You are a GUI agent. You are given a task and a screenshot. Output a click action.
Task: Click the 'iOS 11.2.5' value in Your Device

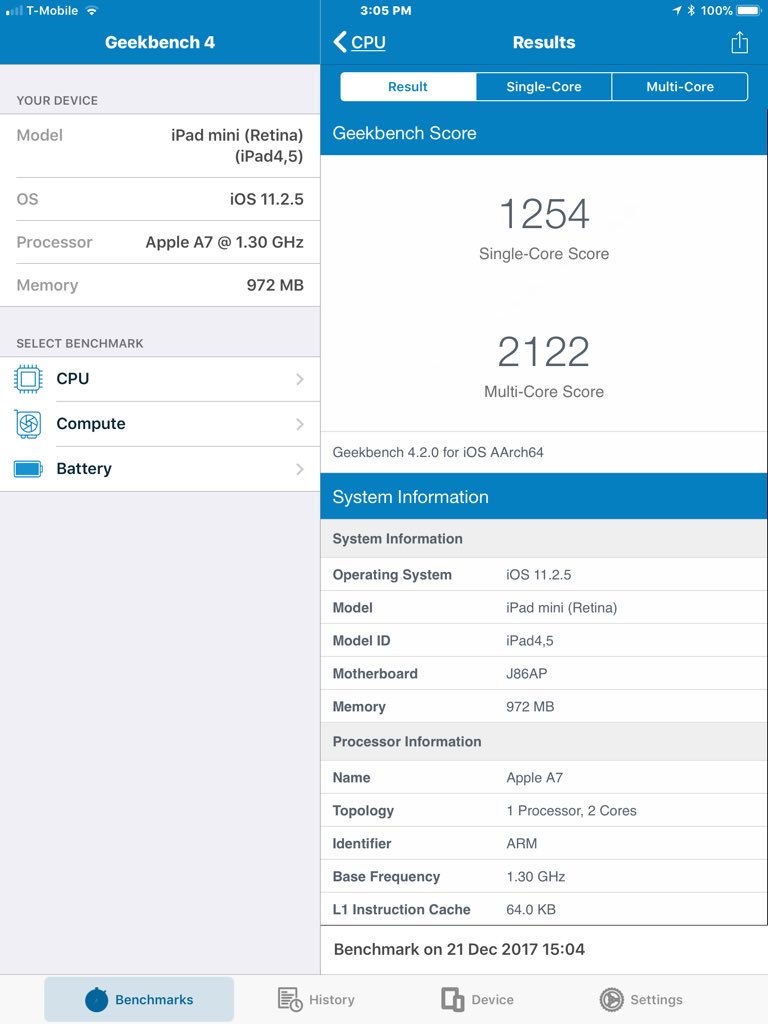point(266,199)
